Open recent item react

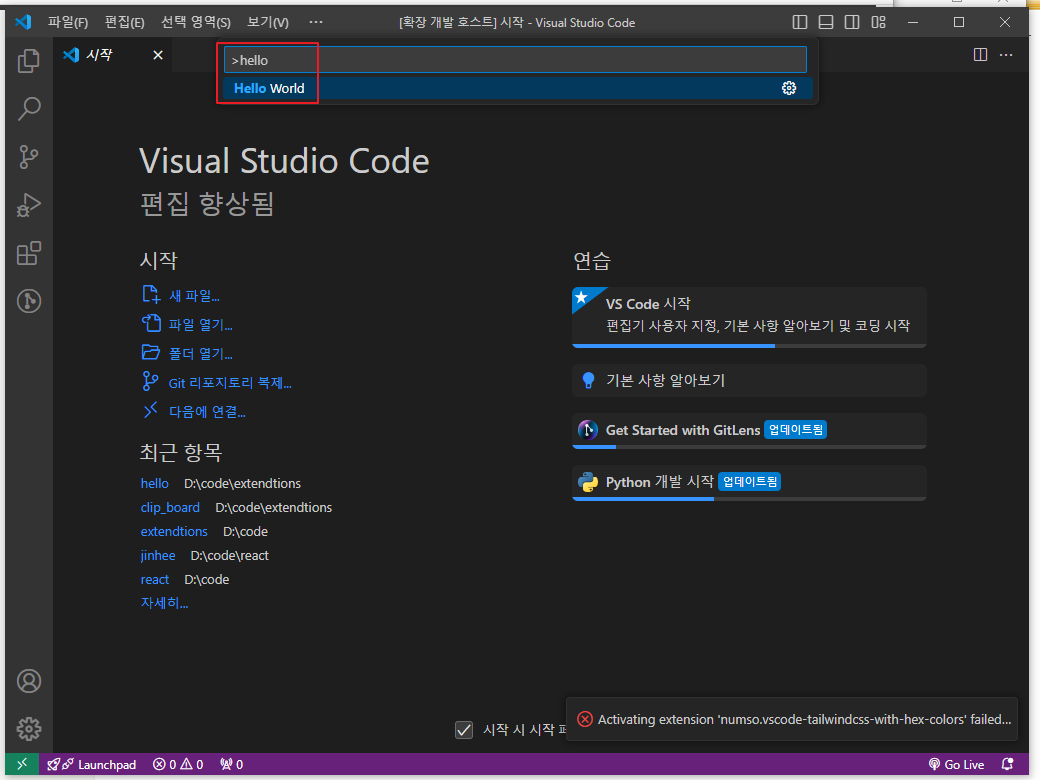click(155, 579)
